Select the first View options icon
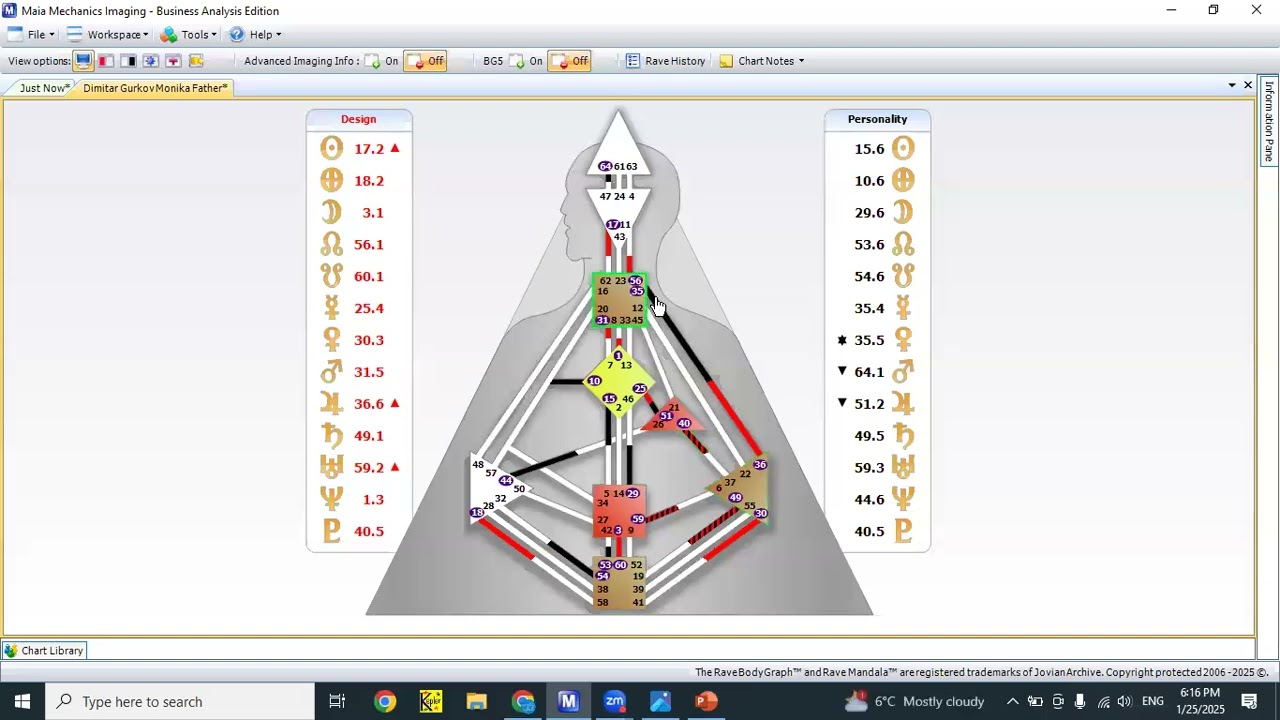 point(83,61)
